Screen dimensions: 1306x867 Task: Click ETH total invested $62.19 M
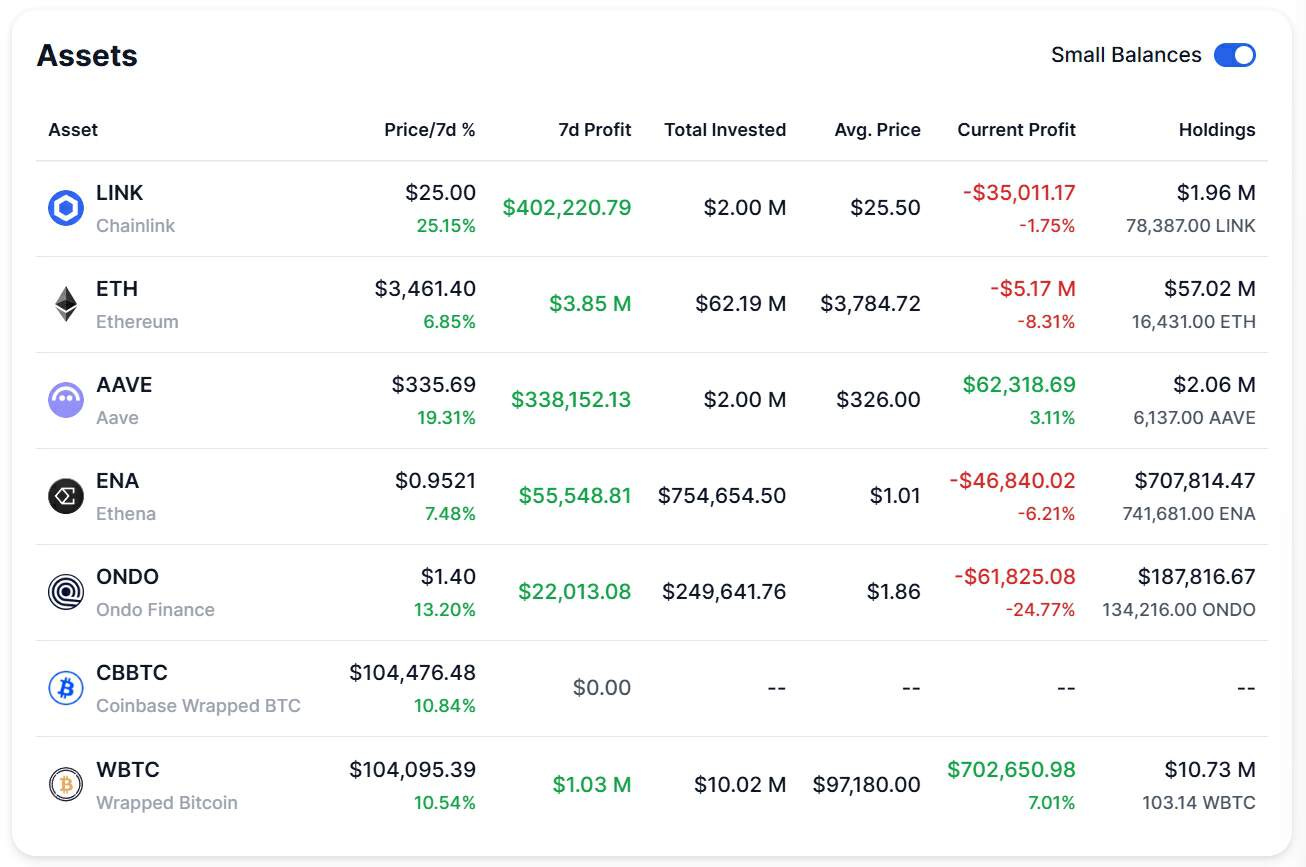coord(741,304)
